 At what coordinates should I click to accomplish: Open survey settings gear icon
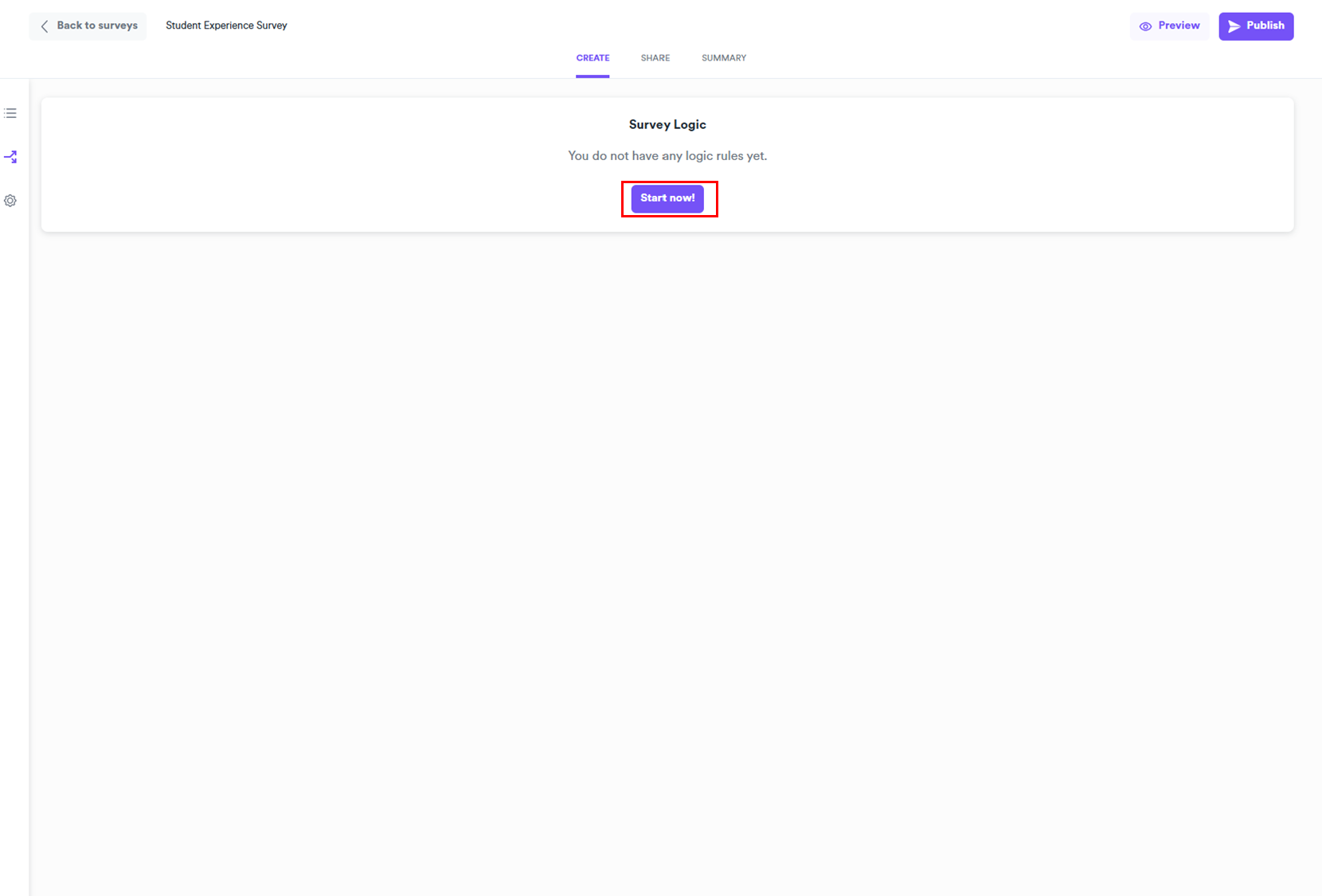[x=10, y=201]
